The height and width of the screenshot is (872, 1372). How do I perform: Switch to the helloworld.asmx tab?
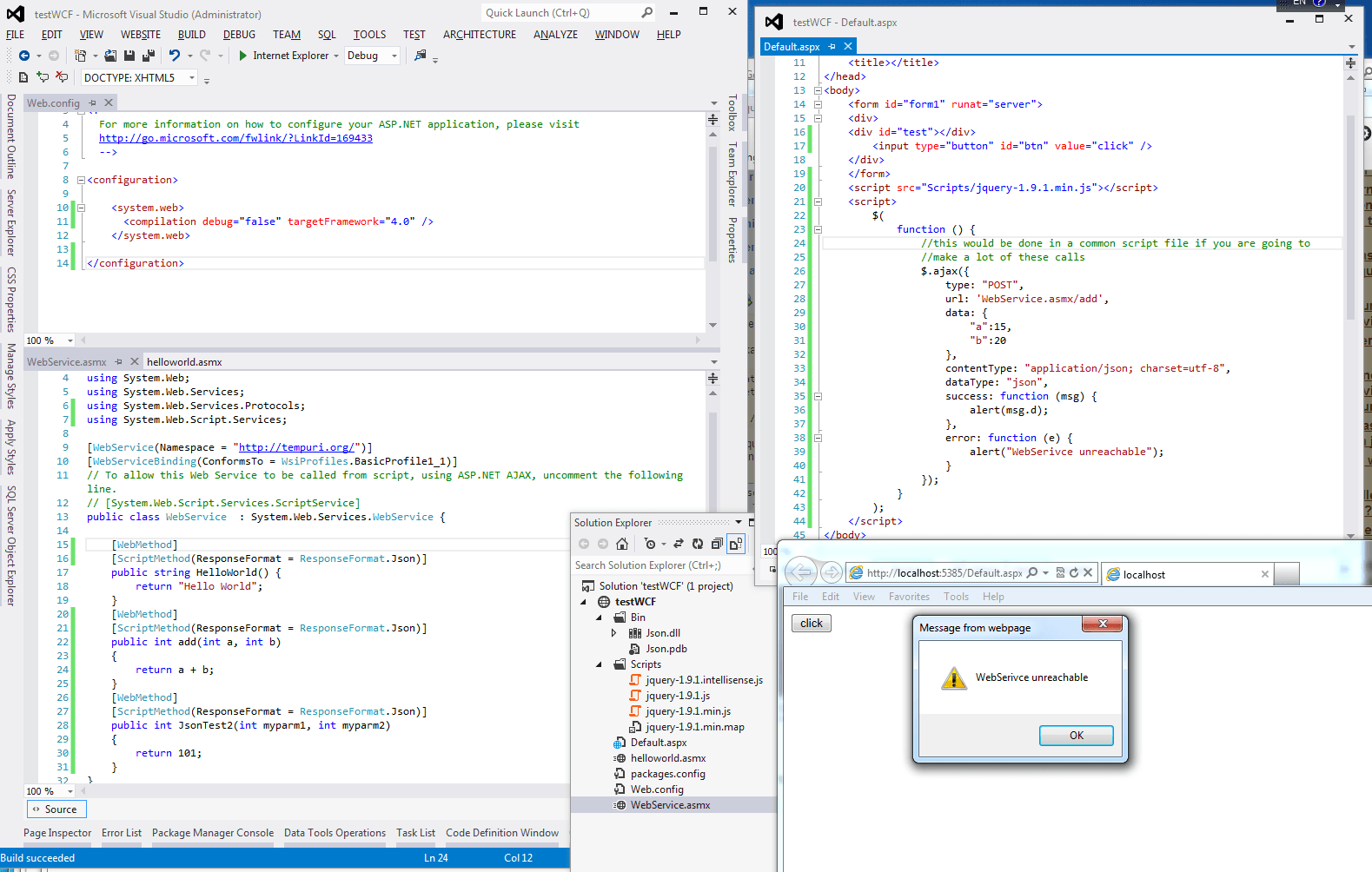click(184, 362)
